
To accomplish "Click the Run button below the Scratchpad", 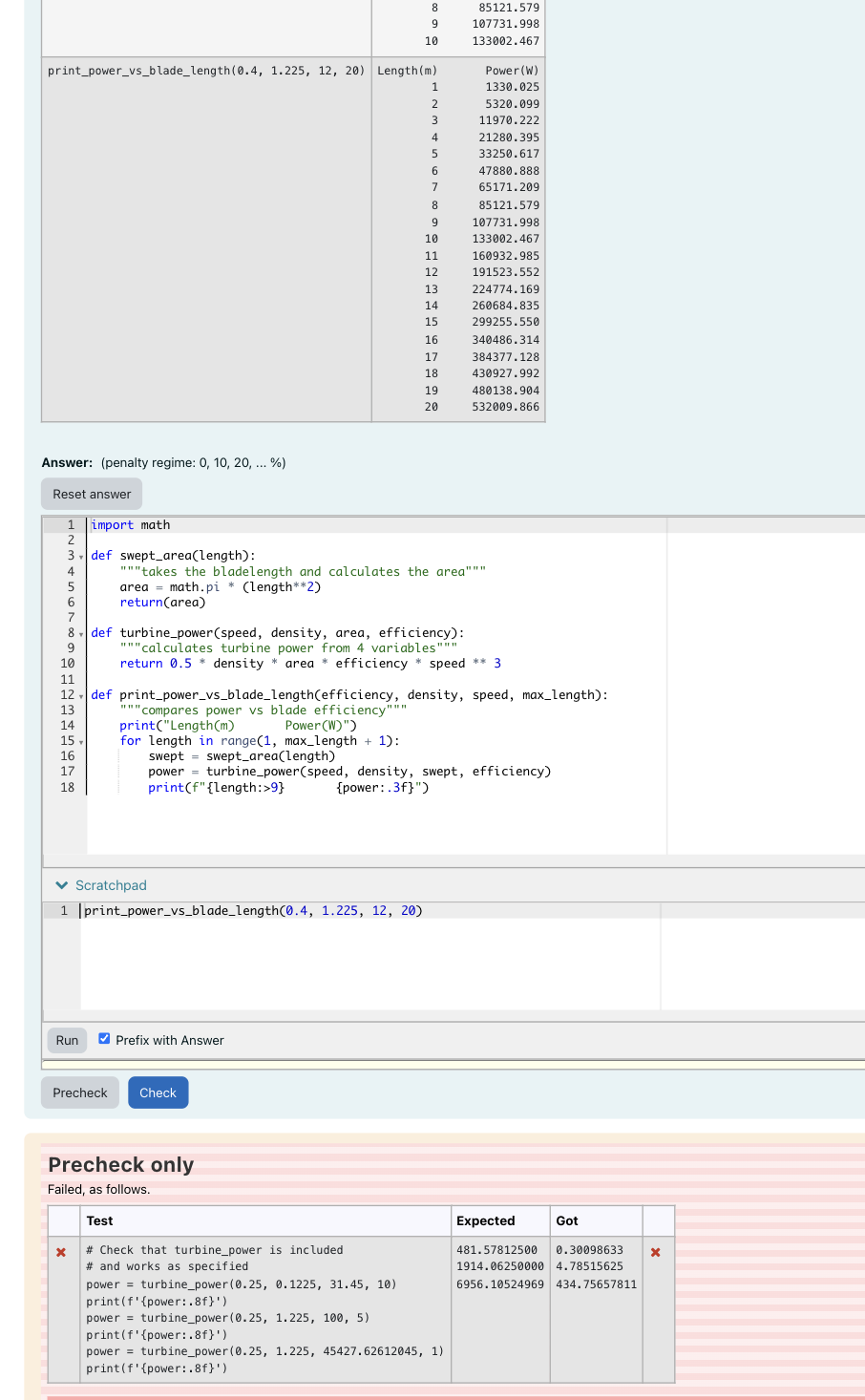I will click(66, 1040).
